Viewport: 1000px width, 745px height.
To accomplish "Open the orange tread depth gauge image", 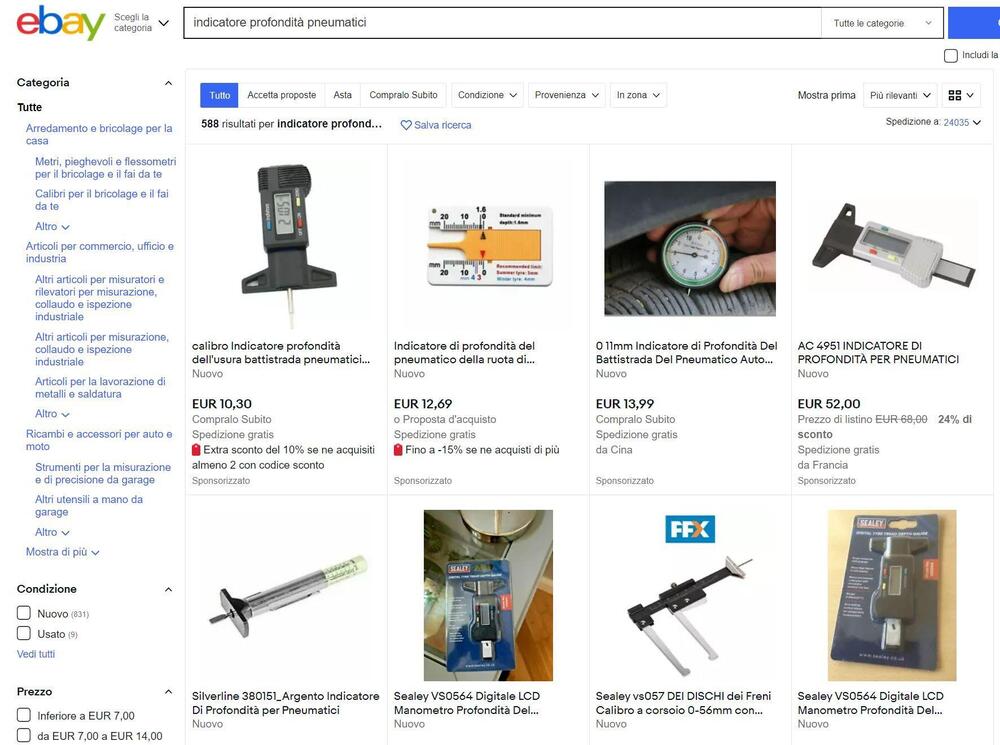I will coord(489,245).
